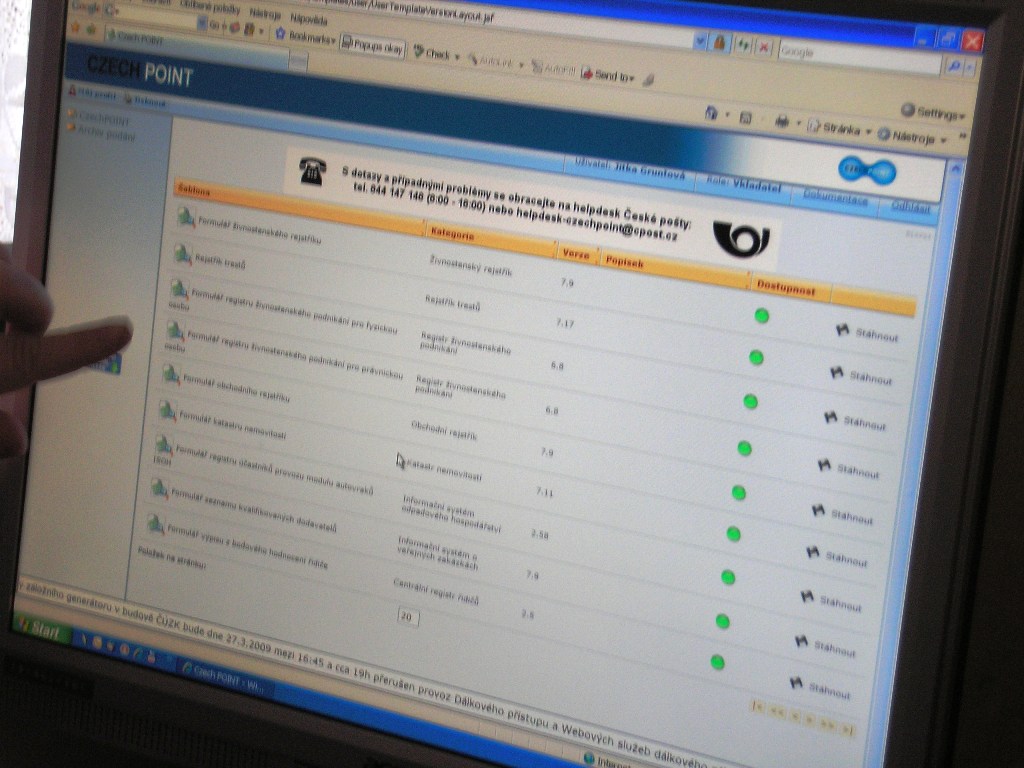Sort by the Verze column header
This screenshot has width=1024, height=768.
(x=575, y=254)
